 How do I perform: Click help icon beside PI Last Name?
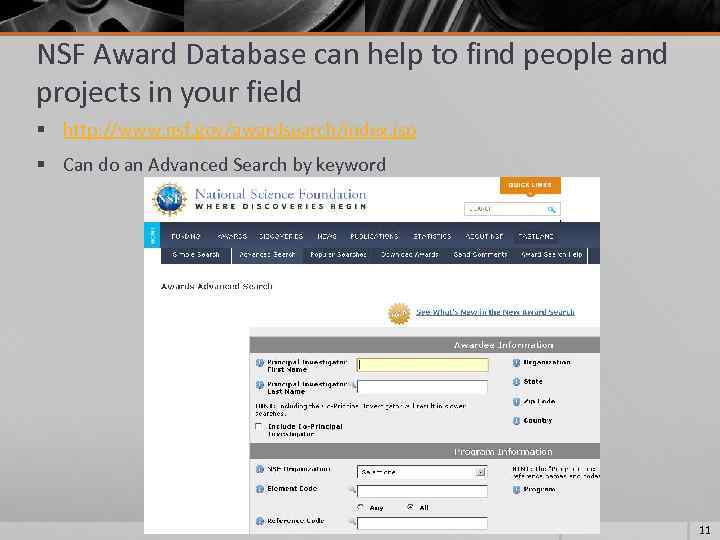click(260, 385)
